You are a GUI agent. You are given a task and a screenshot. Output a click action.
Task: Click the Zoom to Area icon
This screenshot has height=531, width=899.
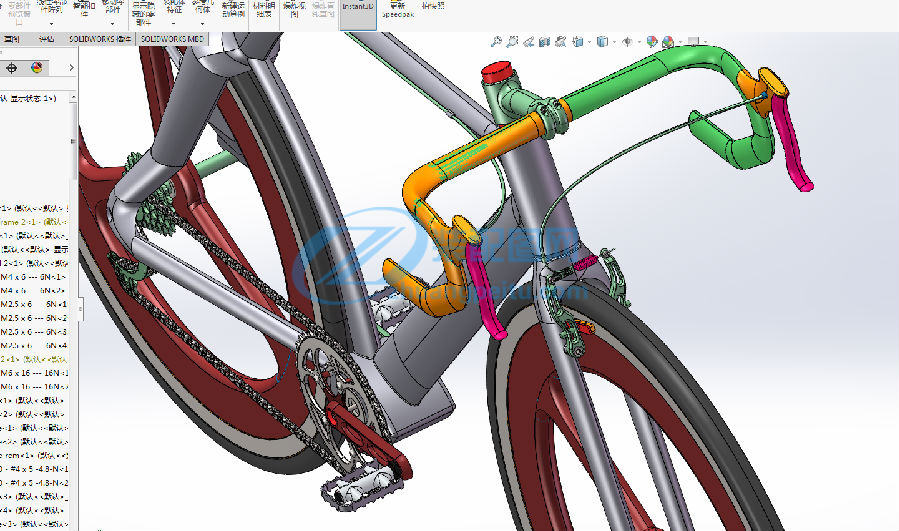pos(513,41)
